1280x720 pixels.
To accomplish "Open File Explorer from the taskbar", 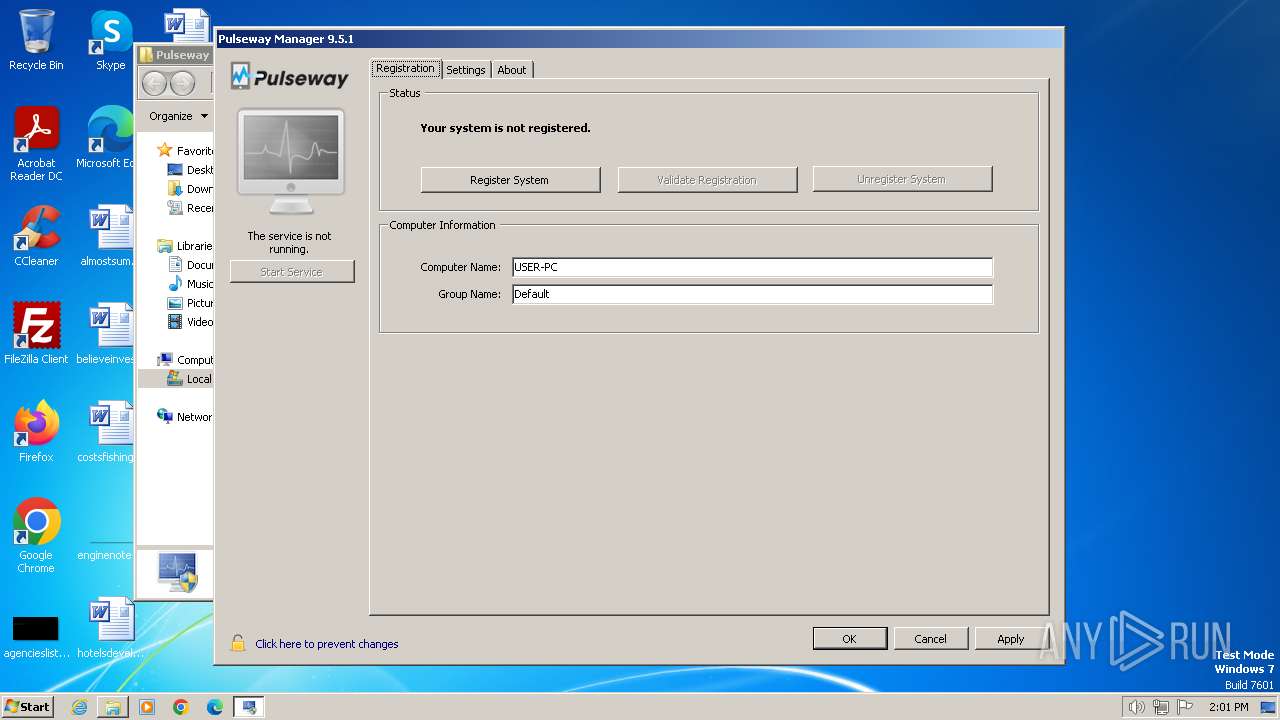I will 113,707.
